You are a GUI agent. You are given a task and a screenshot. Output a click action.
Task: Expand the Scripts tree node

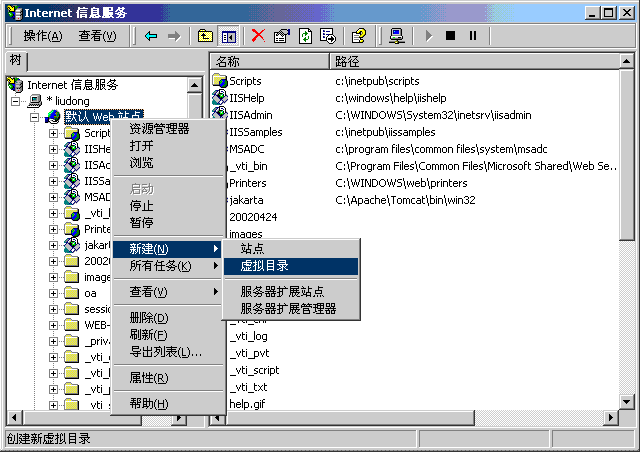pyautogui.click(x=53, y=133)
